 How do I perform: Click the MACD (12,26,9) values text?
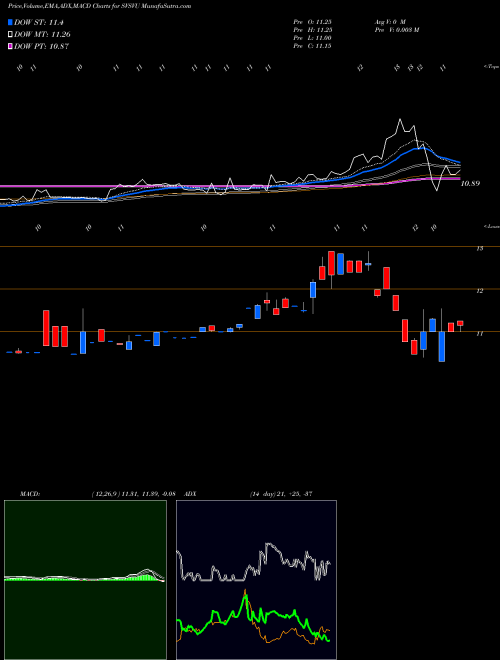133,494
